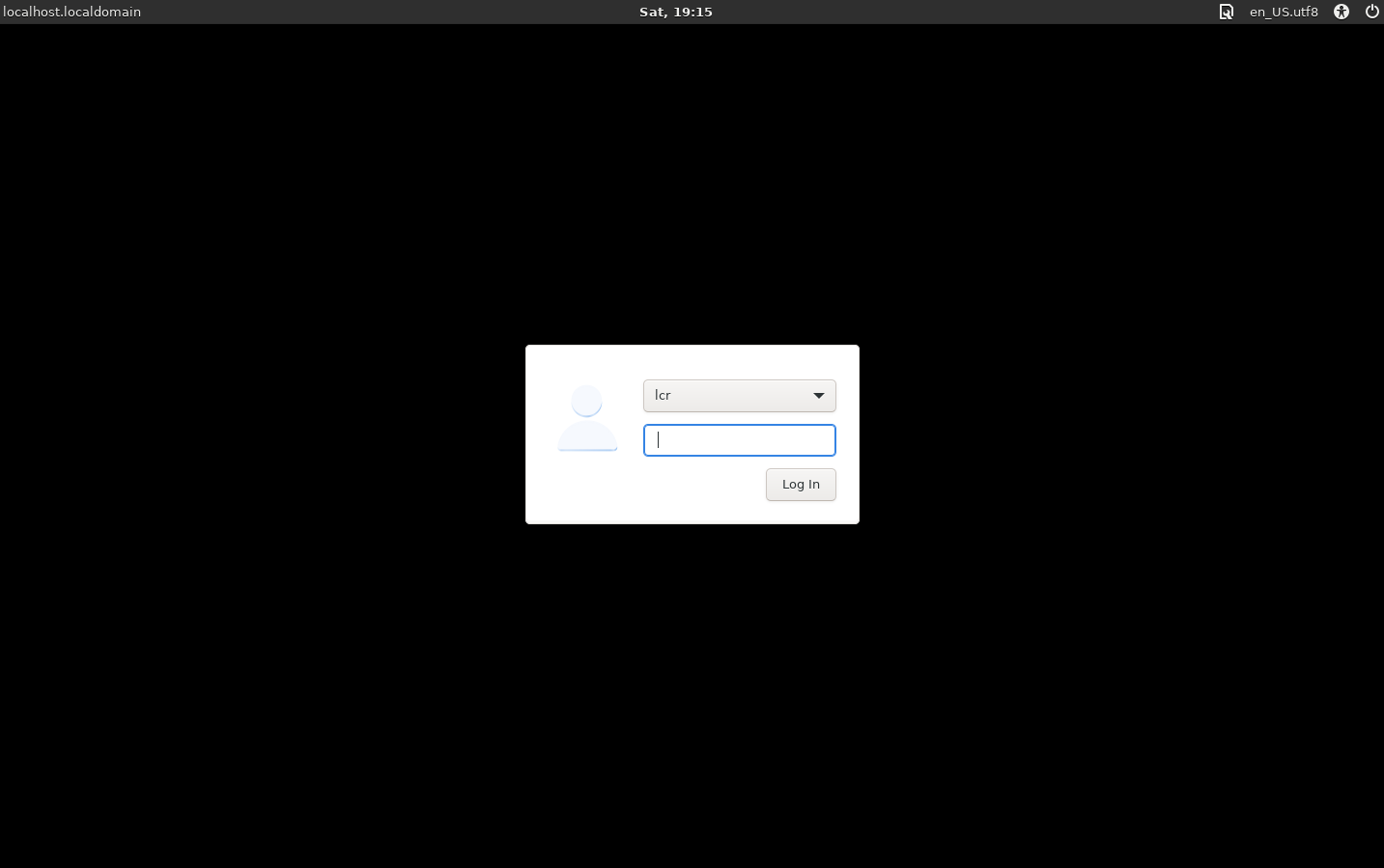Open the en_US.utf8 language menu
The height and width of the screenshot is (868, 1384).
click(1283, 12)
